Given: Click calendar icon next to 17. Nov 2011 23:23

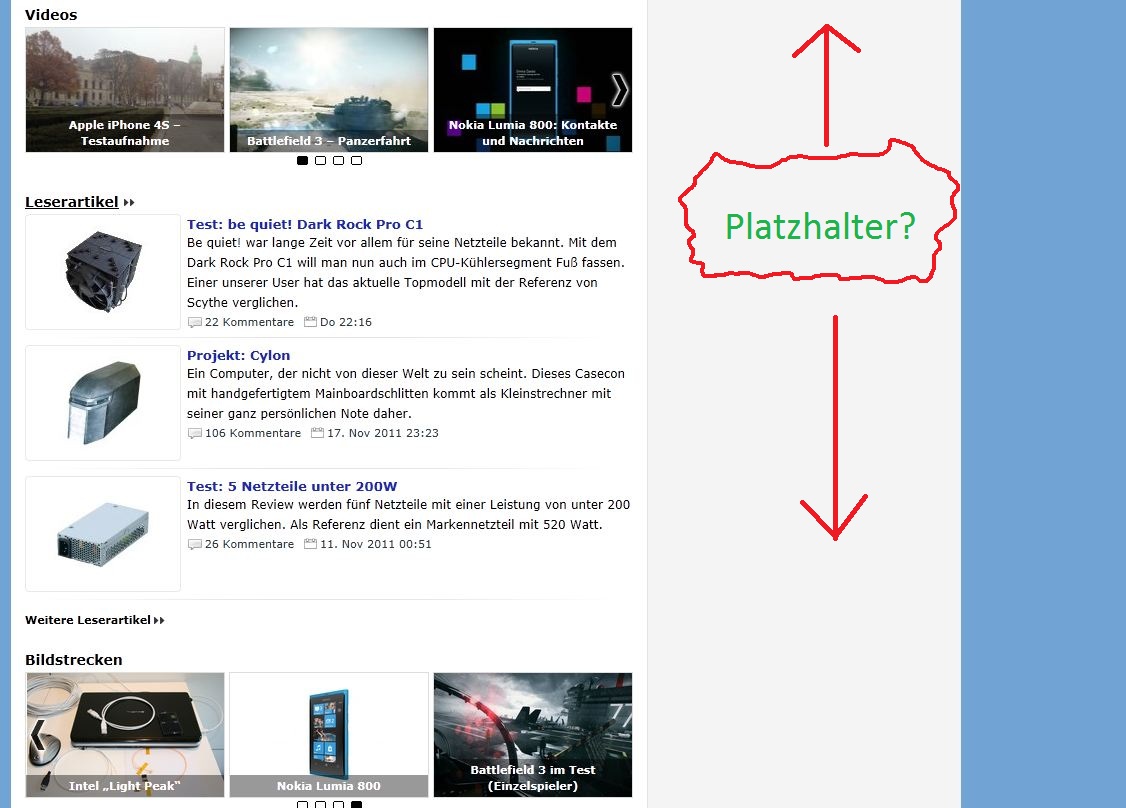Looking at the screenshot, I should click(317, 433).
